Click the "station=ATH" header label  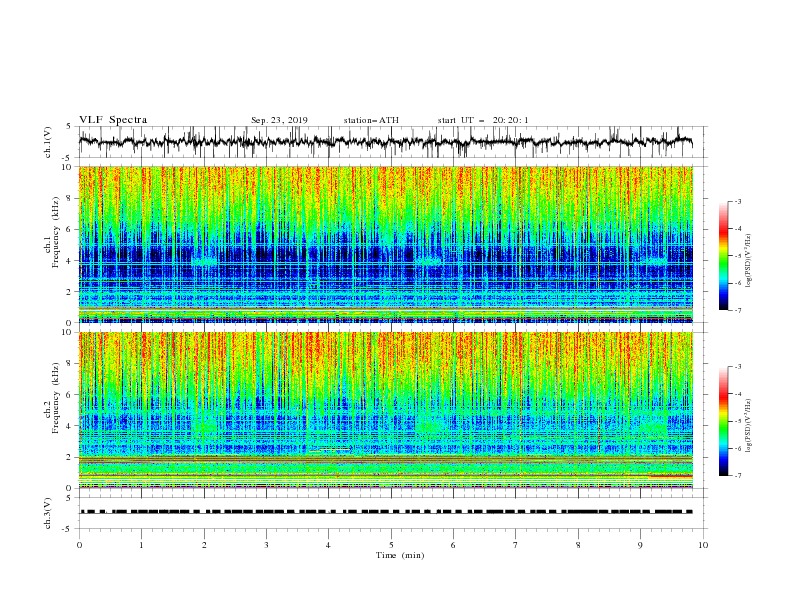(371, 120)
